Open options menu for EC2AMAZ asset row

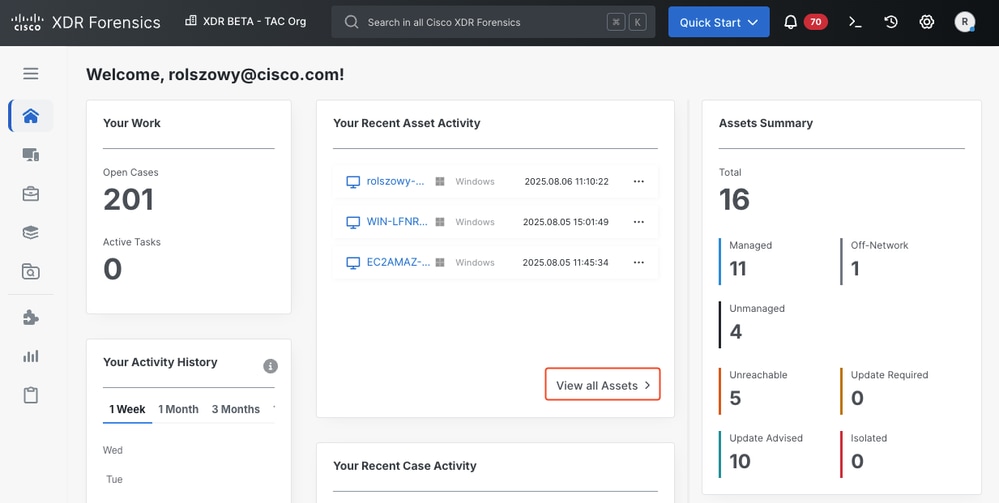[639, 262]
